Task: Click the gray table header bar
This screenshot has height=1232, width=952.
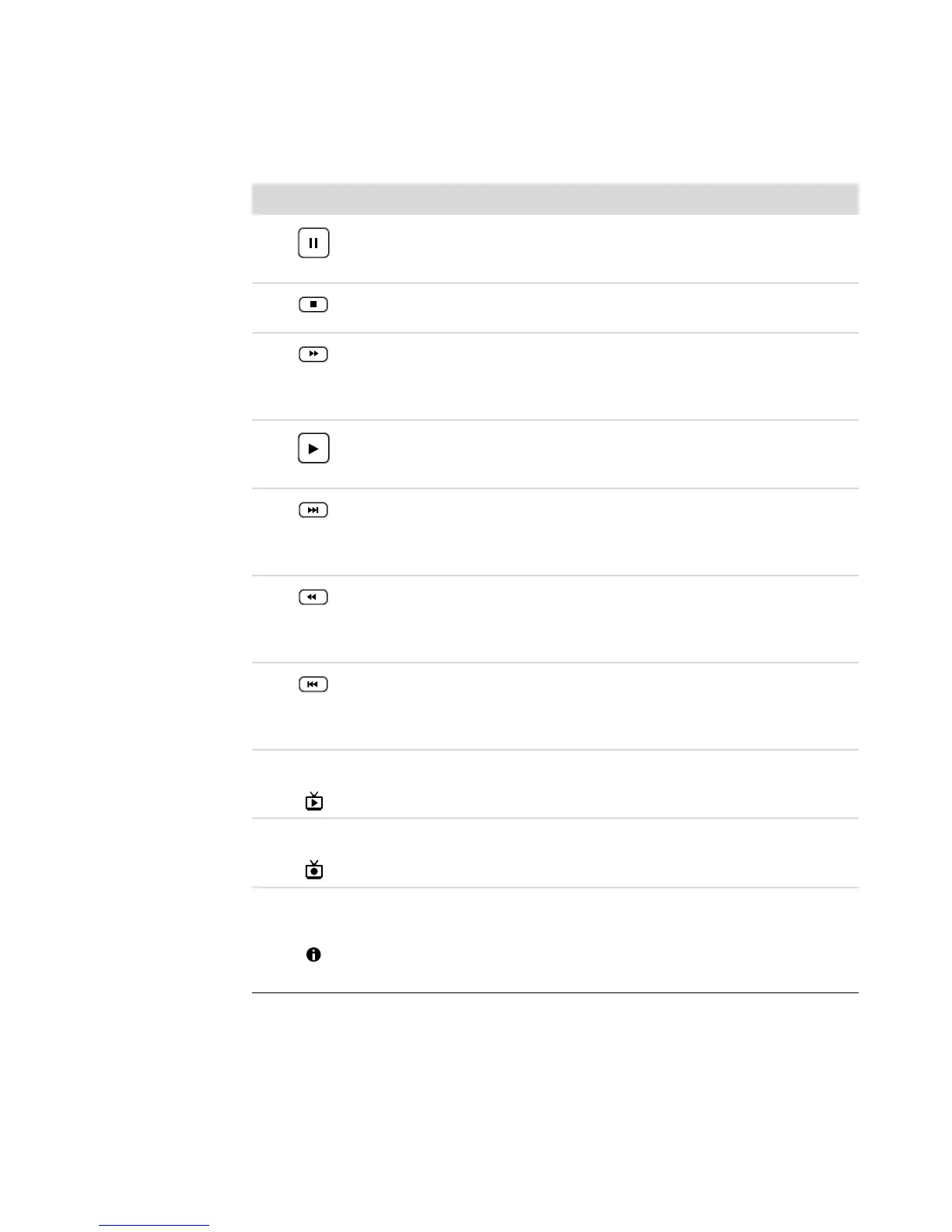Action: pos(555,198)
